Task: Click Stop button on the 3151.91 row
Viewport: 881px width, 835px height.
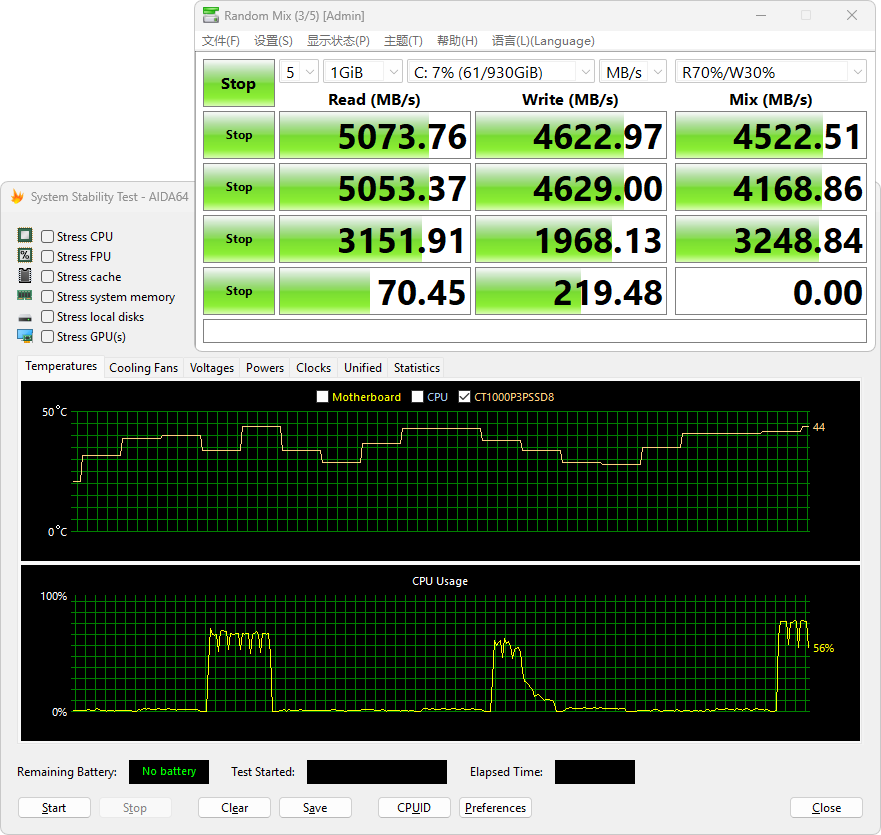Action: pyautogui.click(x=239, y=239)
